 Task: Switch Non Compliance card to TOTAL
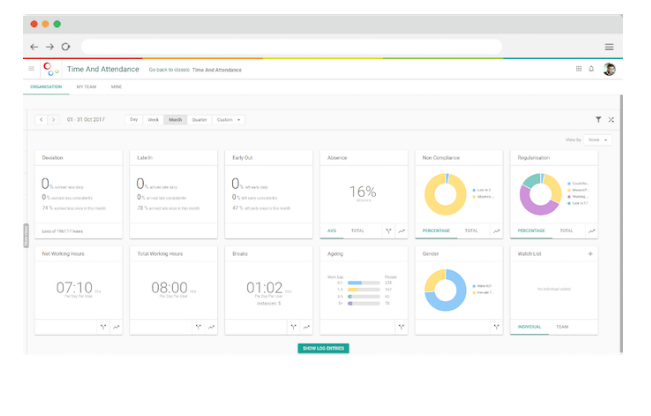point(471,231)
